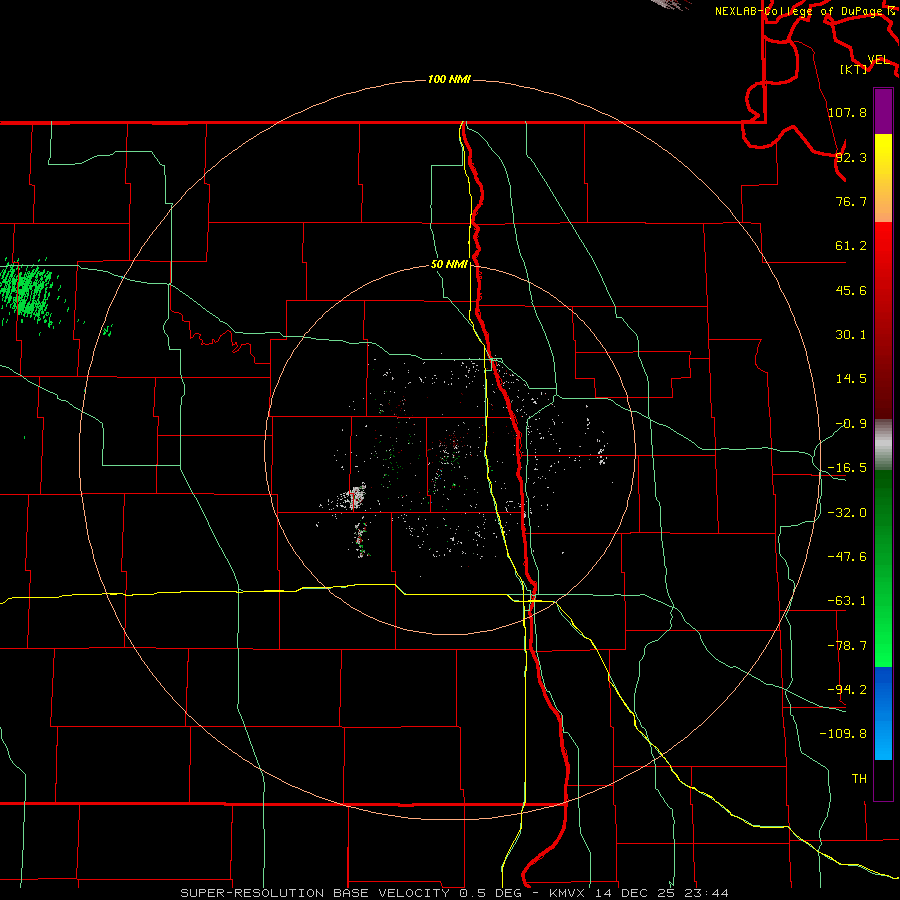Click the blue segment of the color bar
This screenshot has height=900, width=900.
click(x=883, y=713)
